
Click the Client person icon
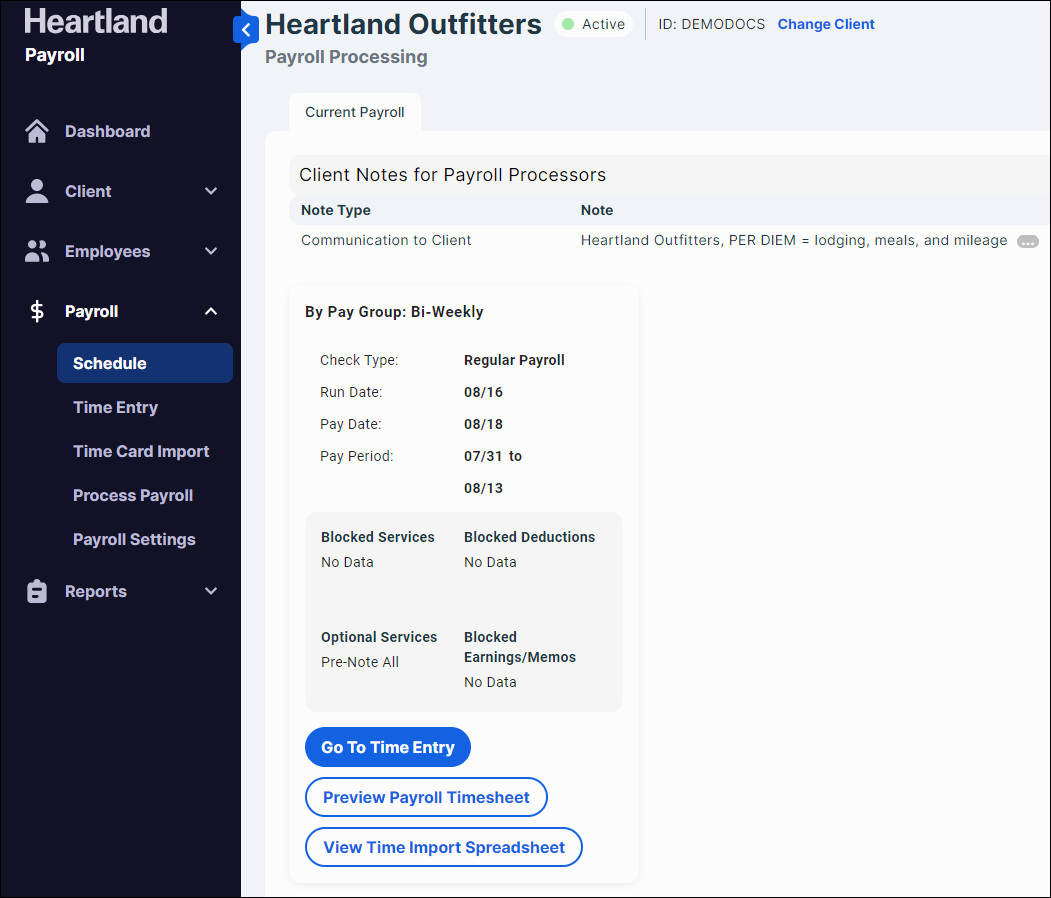coord(37,191)
